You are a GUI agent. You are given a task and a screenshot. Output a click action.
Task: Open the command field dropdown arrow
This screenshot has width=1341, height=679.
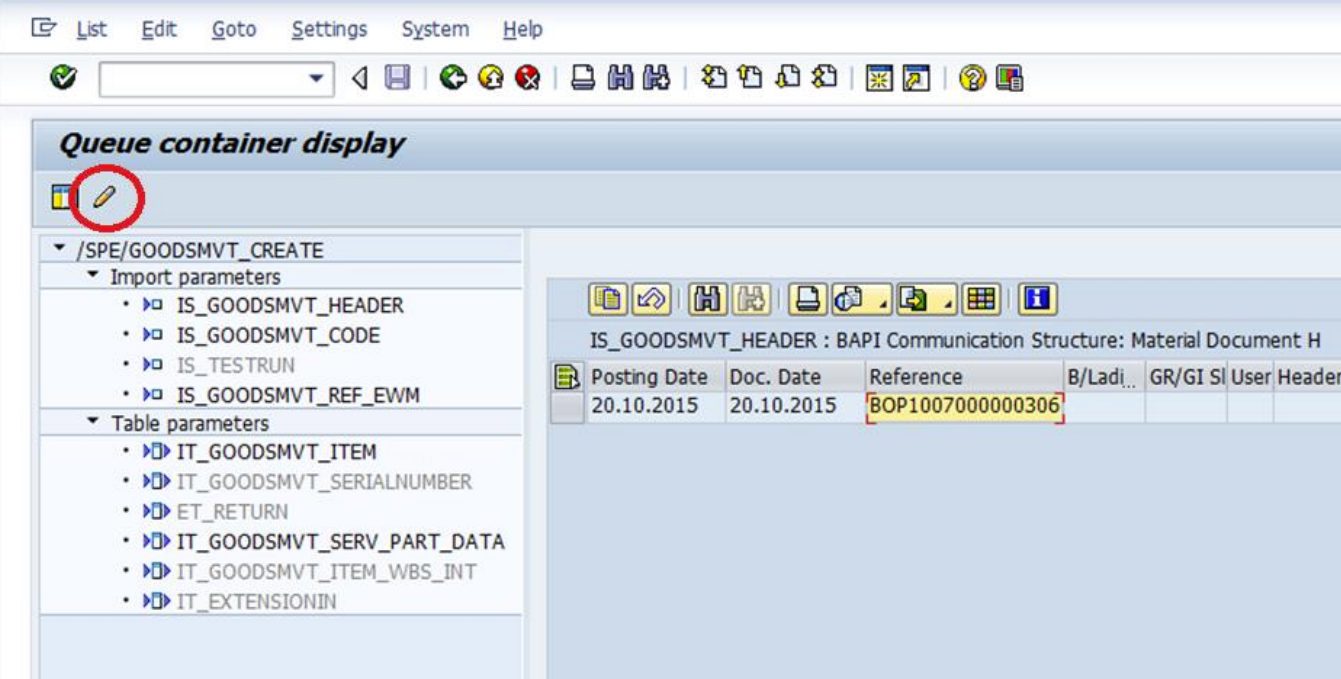coord(317,78)
